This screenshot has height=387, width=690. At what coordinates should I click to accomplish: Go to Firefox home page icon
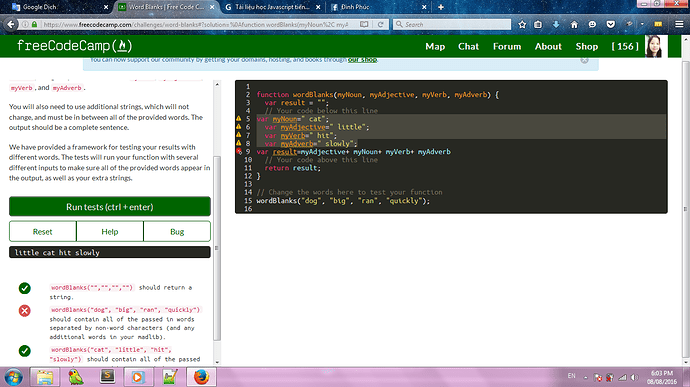click(x=574, y=25)
